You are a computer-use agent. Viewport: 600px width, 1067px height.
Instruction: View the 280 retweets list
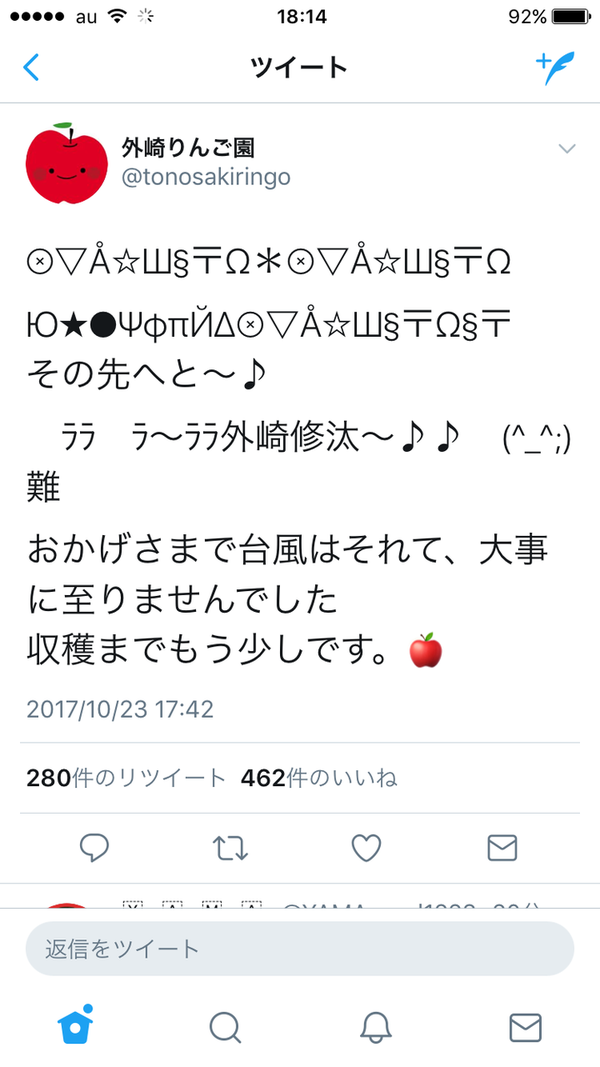tap(126, 778)
